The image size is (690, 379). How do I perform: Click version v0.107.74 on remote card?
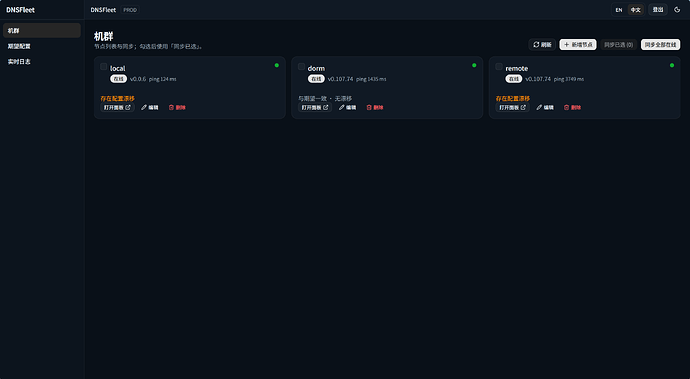click(x=538, y=79)
